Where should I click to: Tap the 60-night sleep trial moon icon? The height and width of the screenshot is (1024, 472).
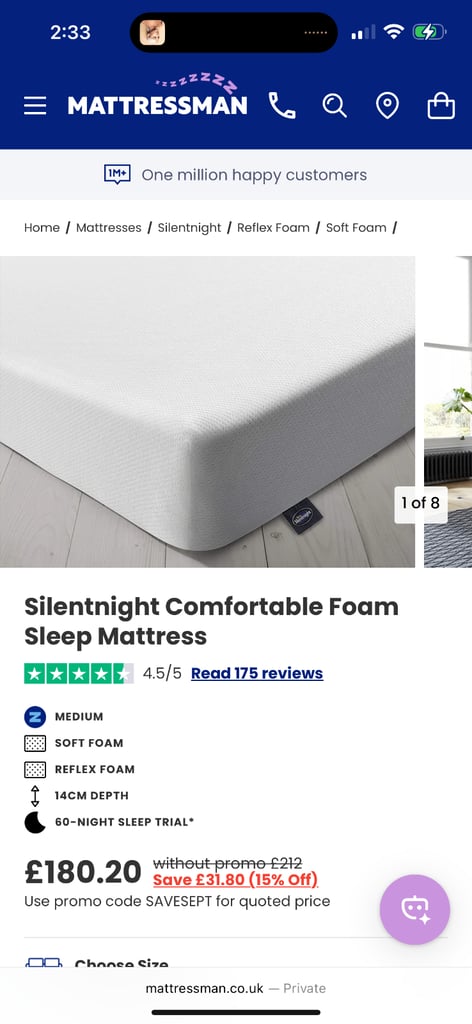coord(35,822)
